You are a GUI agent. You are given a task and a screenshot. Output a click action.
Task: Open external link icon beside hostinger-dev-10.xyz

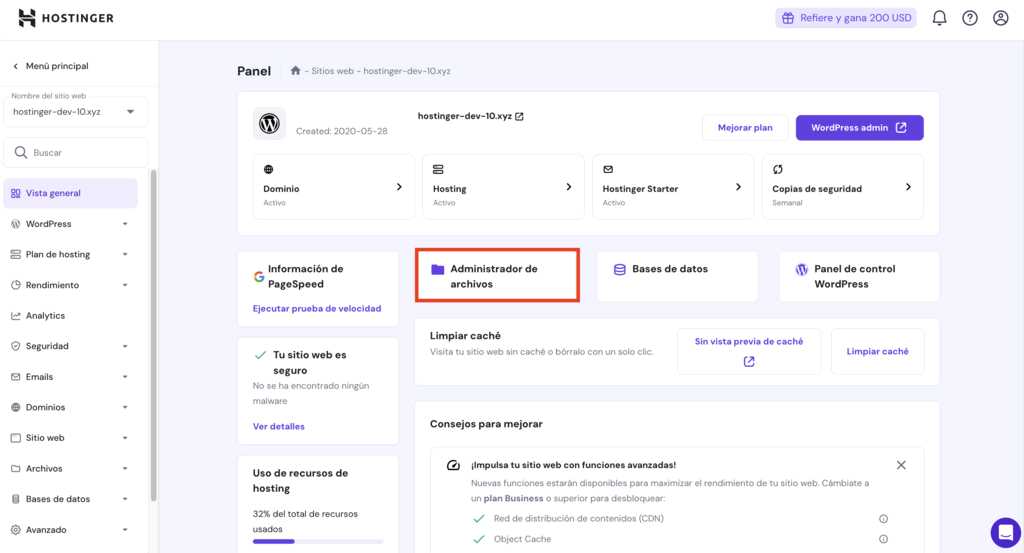click(x=520, y=116)
